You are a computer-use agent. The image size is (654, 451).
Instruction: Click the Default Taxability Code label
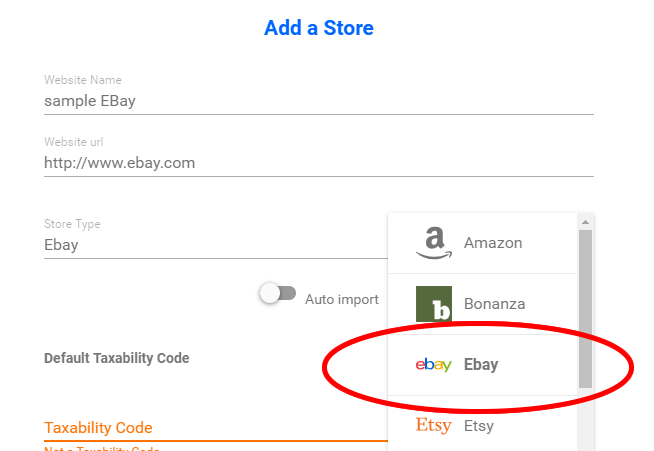117,358
